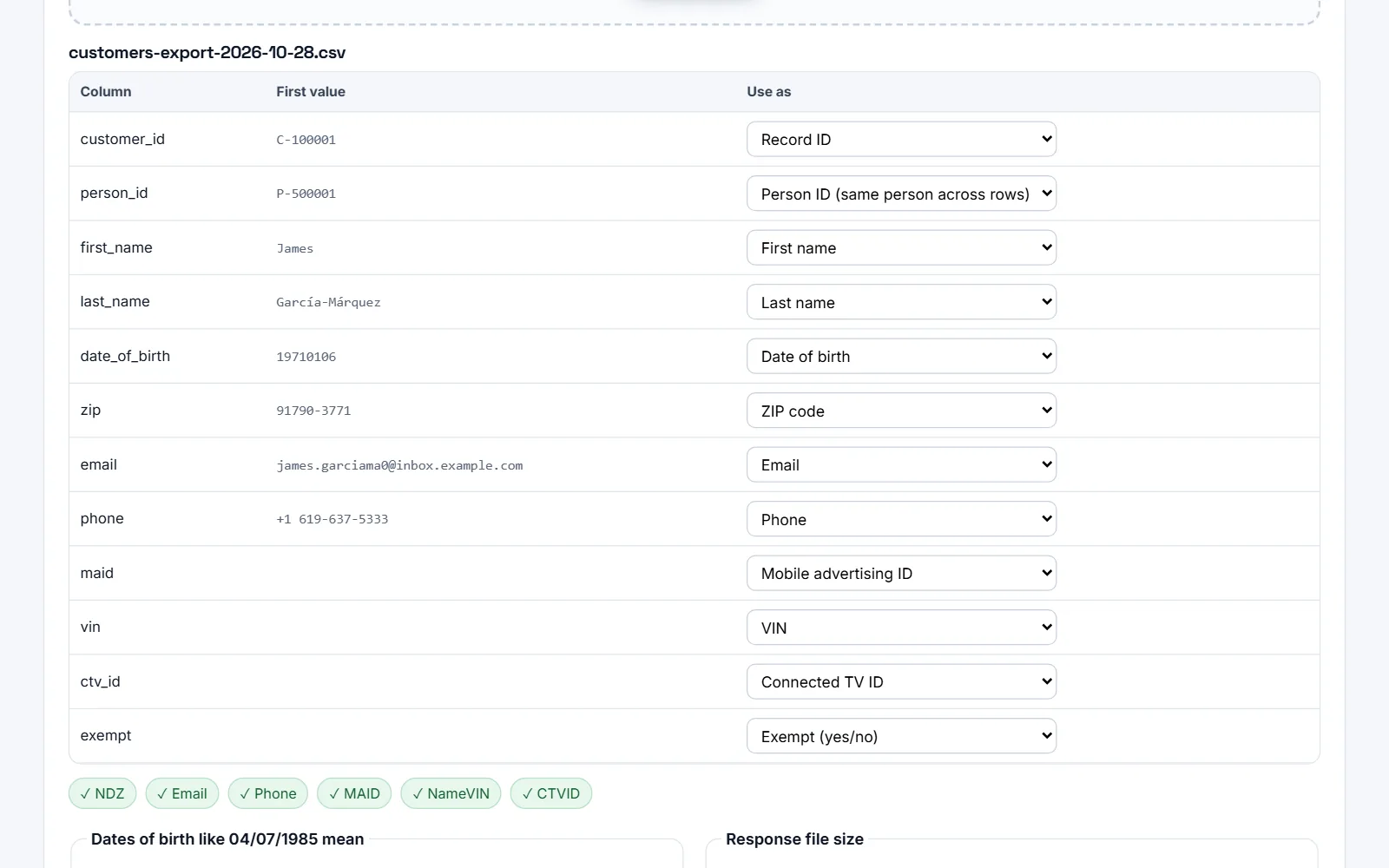
Task: Click the NDZ checkmark badge
Action: click(x=102, y=793)
